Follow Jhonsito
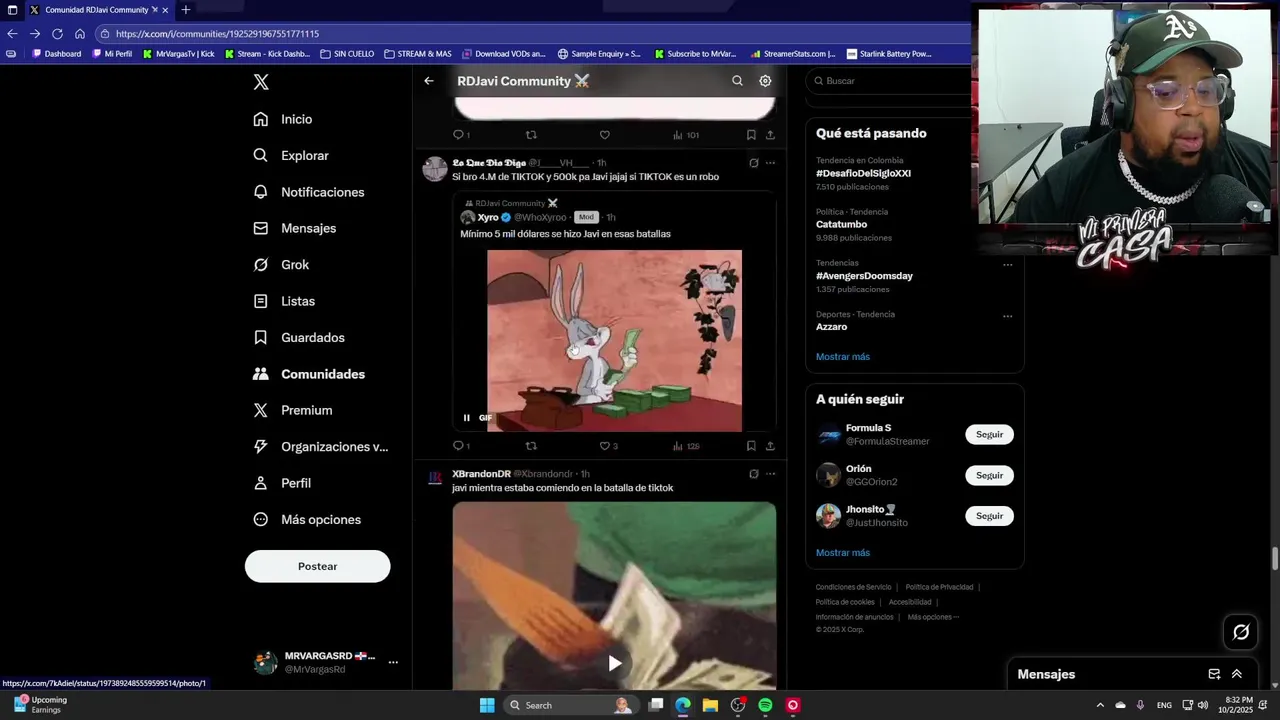Image resolution: width=1280 pixels, height=720 pixels. point(989,516)
